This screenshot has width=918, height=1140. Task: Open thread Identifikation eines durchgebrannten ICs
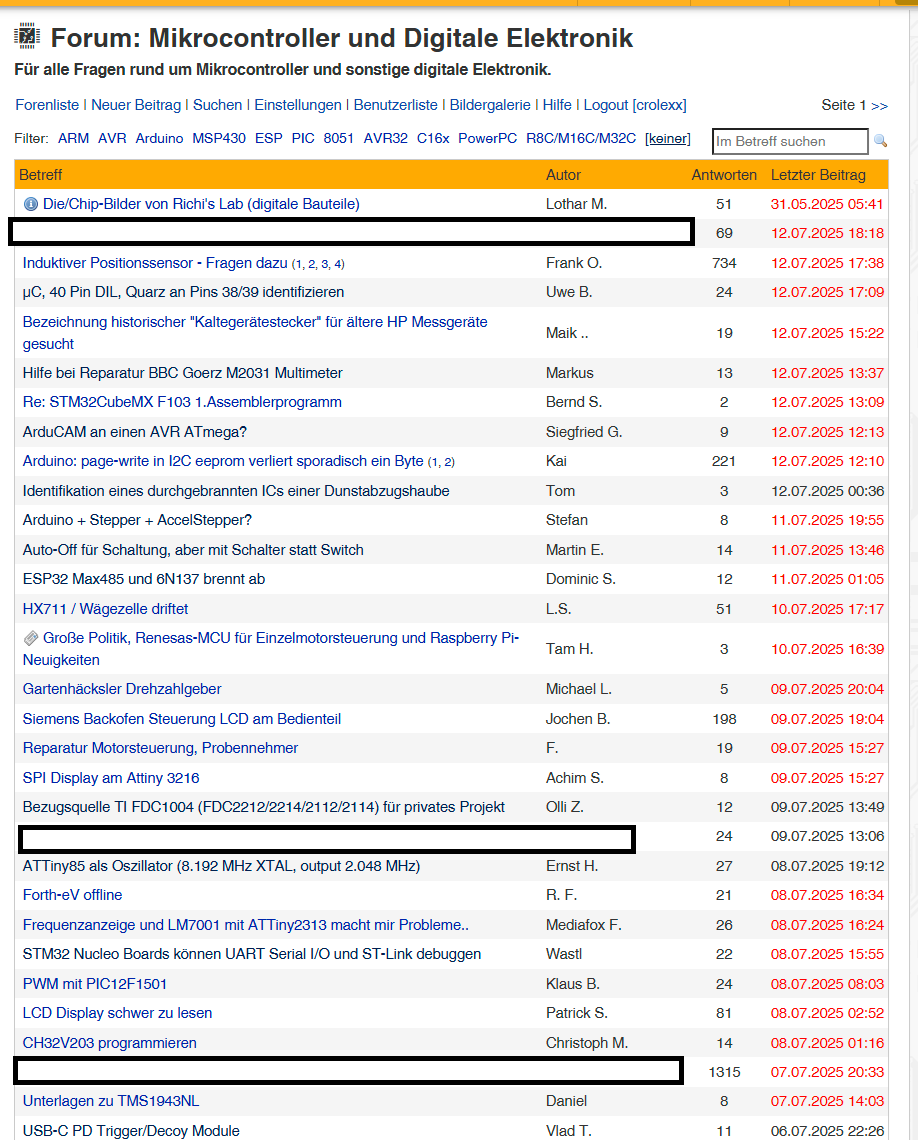(235, 491)
